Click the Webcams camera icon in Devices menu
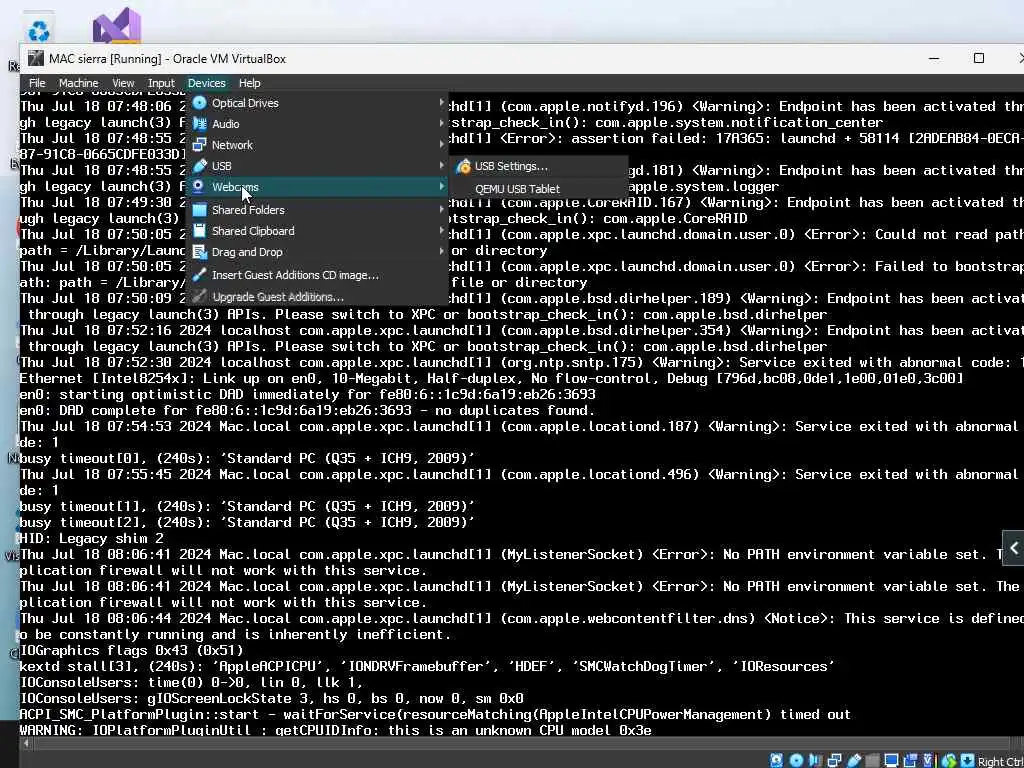This screenshot has height=768, width=1024. coord(199,187)
